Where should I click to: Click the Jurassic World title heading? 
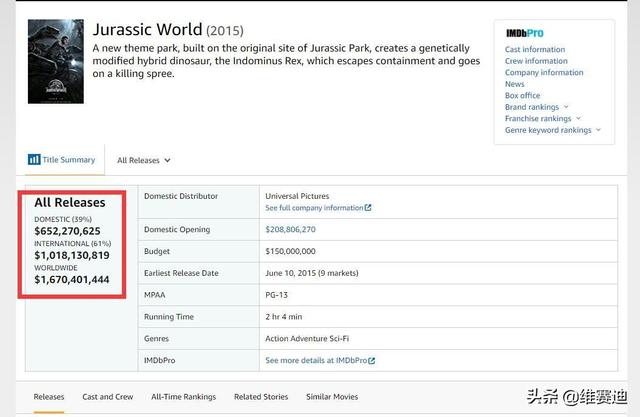[x=147, y=29]
